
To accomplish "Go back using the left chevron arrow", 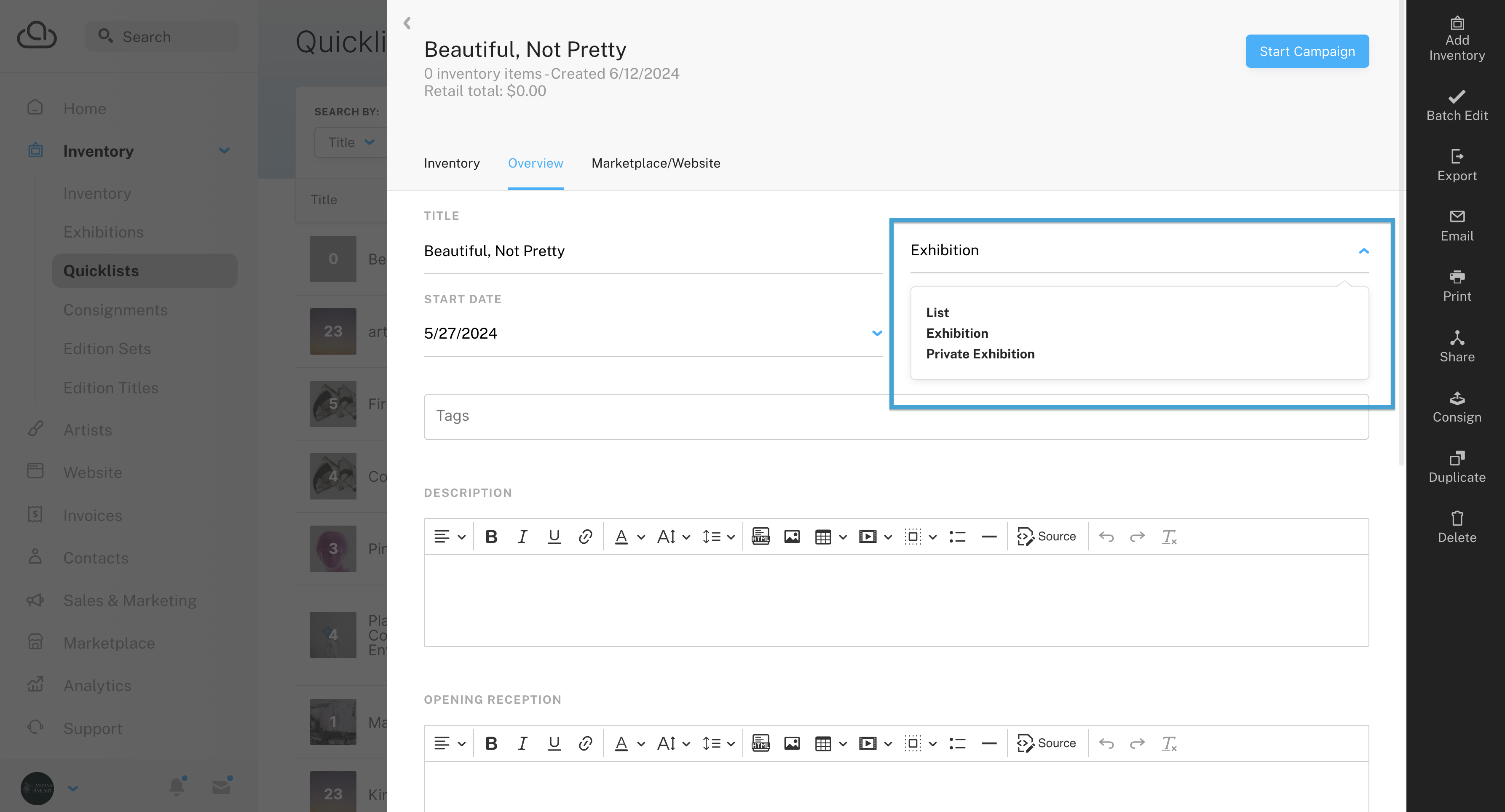I will (407, 23).
